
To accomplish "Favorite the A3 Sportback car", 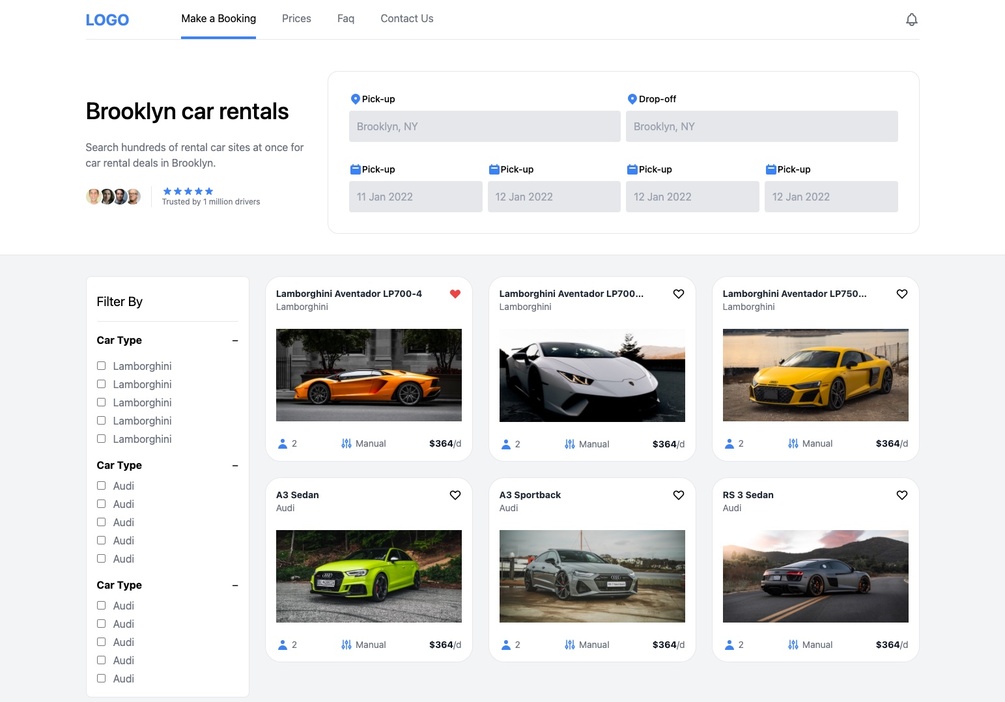I will (678, 495).
